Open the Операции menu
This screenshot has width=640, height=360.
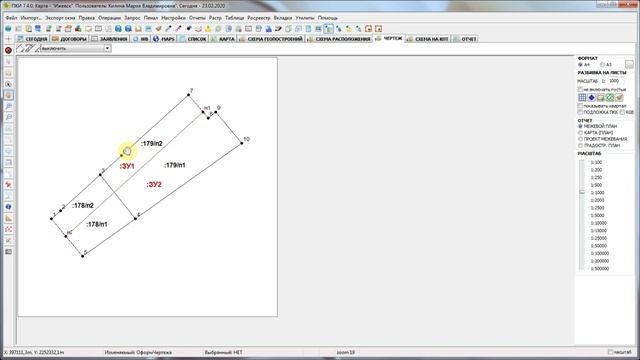pyautogui.click(x=110, y=18)
